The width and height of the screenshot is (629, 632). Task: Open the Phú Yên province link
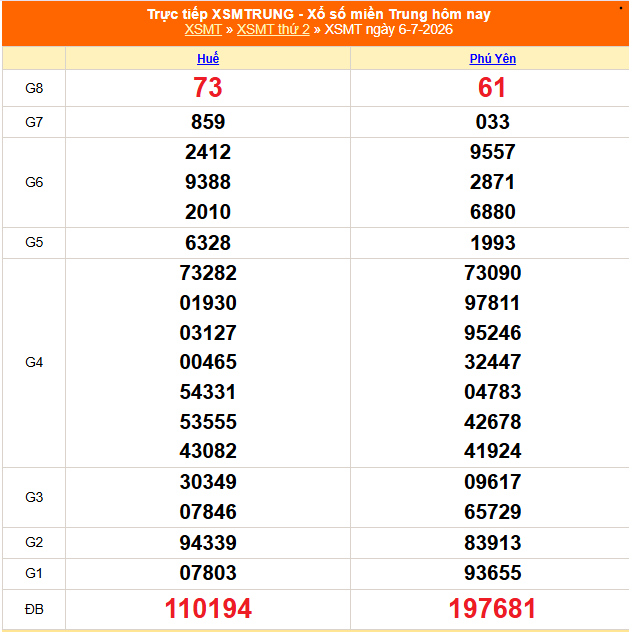click(x=492, y=59)
